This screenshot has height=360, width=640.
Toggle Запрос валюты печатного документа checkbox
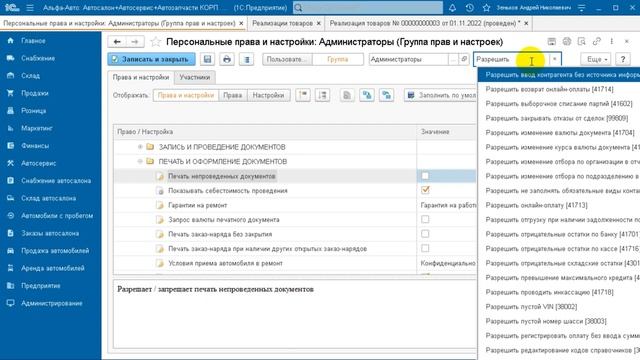click(425, 220)
